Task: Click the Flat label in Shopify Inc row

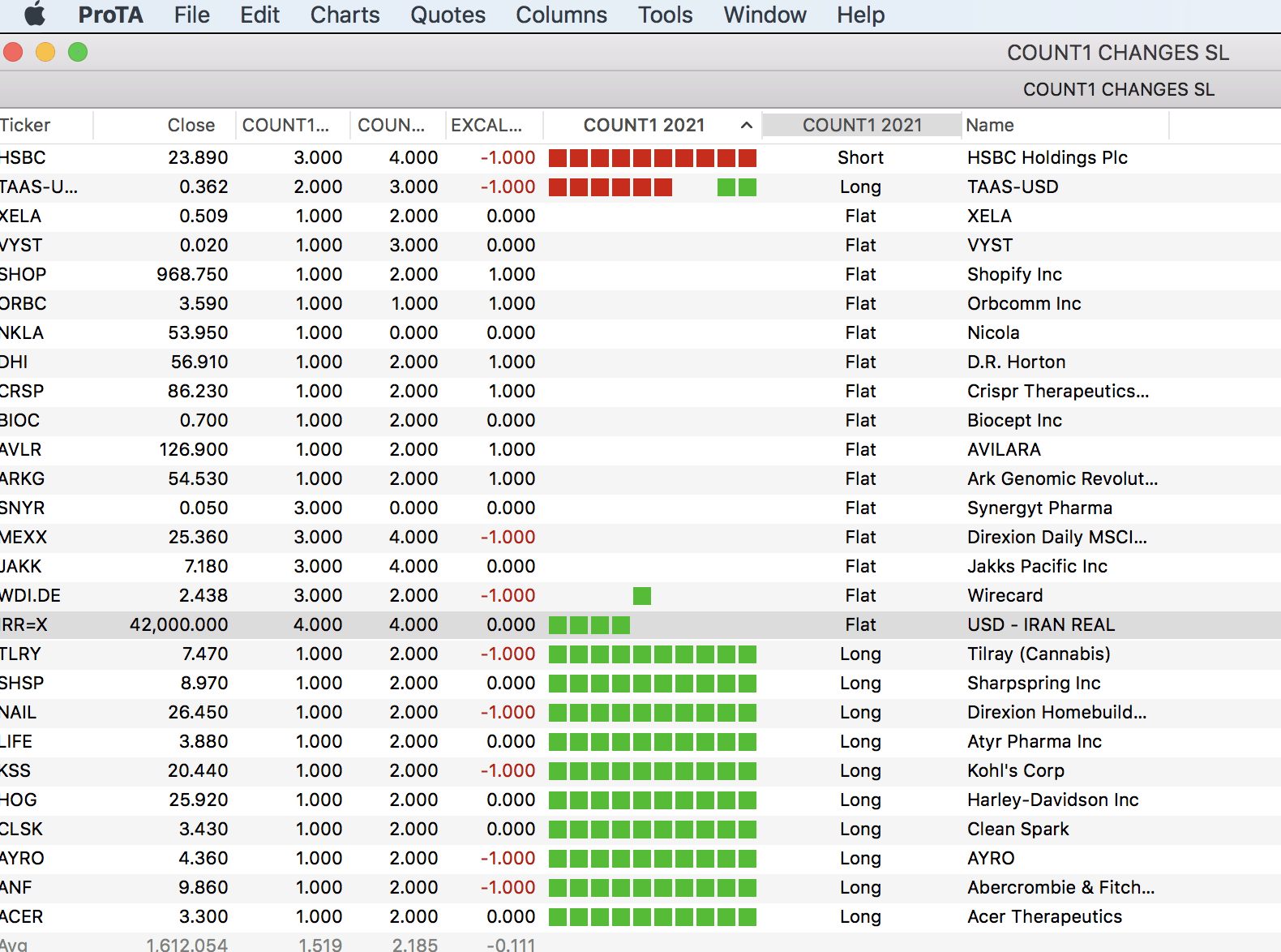Action: coord(860,274)
